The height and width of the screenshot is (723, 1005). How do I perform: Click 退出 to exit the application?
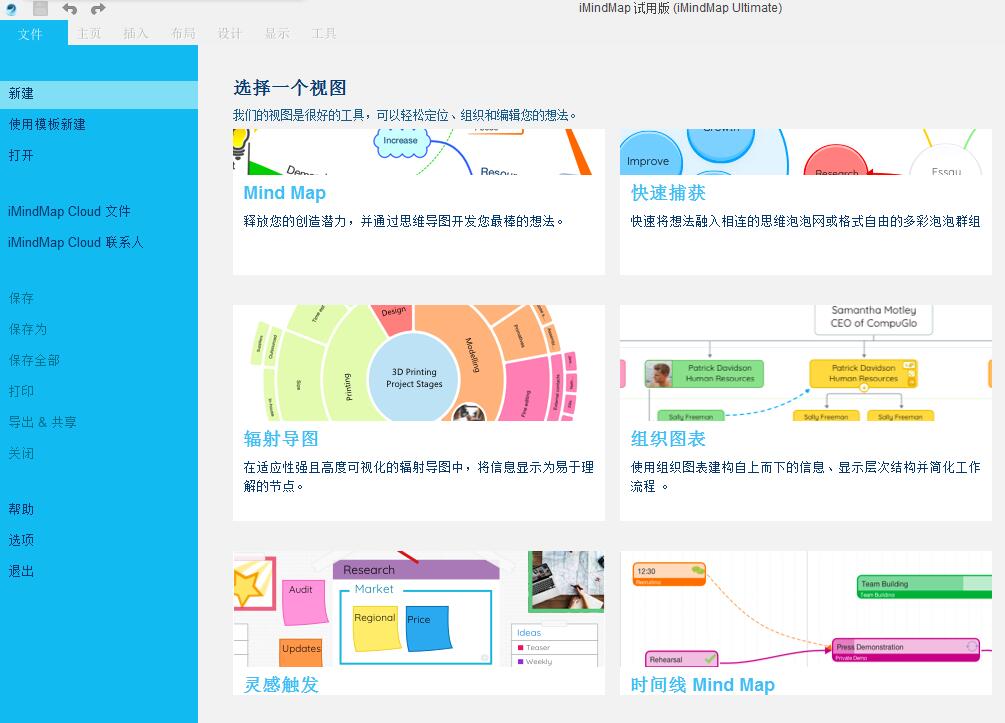click(21, 571)
